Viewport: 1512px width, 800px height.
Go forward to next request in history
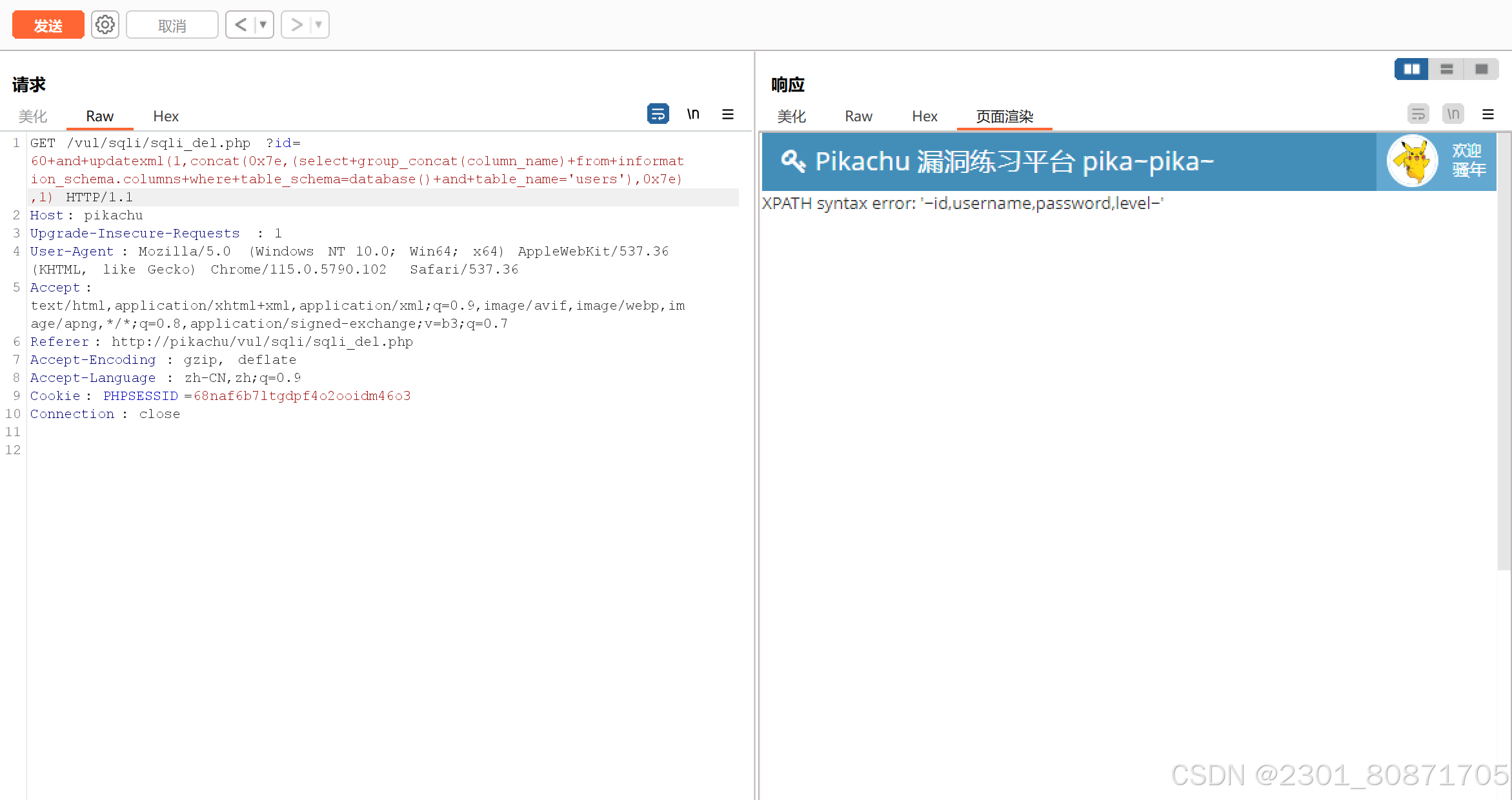click(x=296, y=25)
